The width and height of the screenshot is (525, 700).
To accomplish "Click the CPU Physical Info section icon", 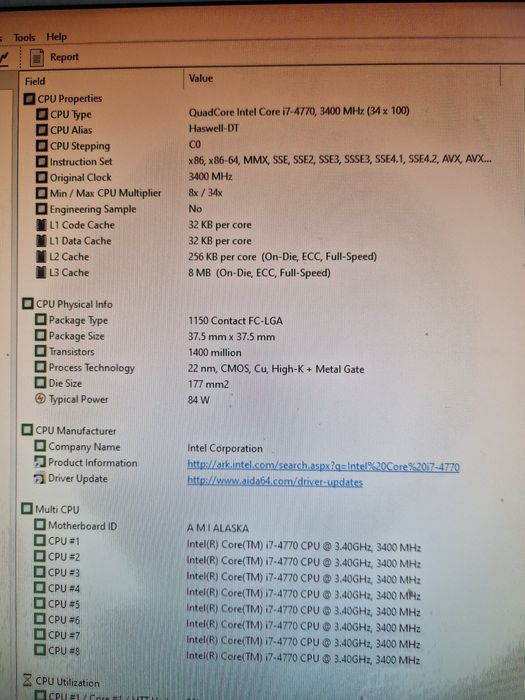I will (x=28, y=304).
